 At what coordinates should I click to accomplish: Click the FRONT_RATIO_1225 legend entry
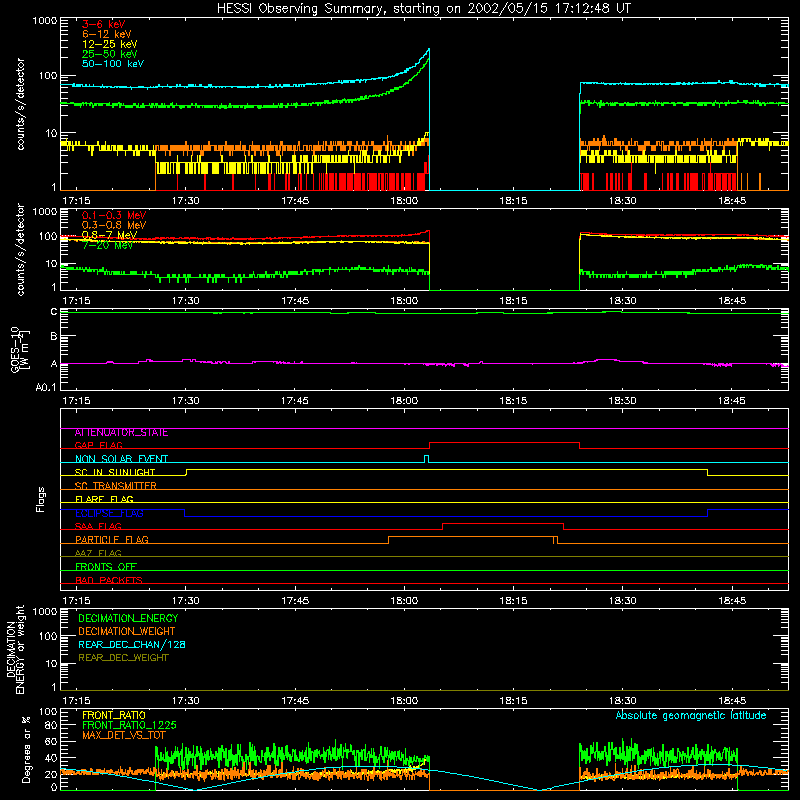pyautogui.click(x=129, y=726)
